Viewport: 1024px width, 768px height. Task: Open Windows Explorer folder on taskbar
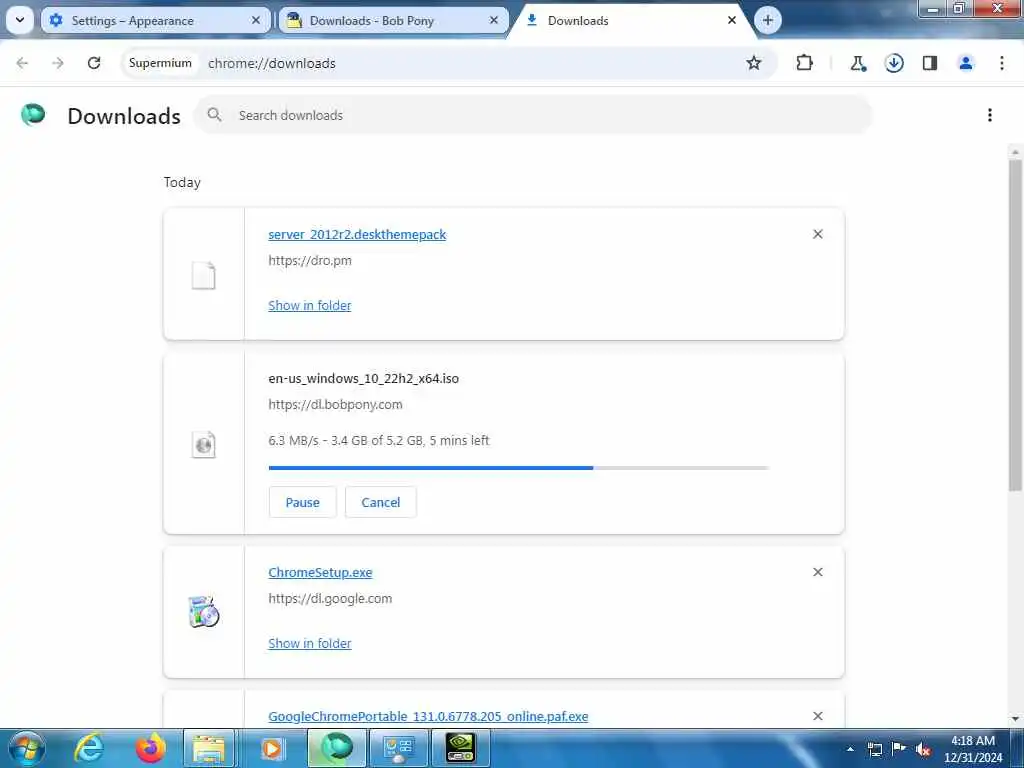(x=209, y=748)
